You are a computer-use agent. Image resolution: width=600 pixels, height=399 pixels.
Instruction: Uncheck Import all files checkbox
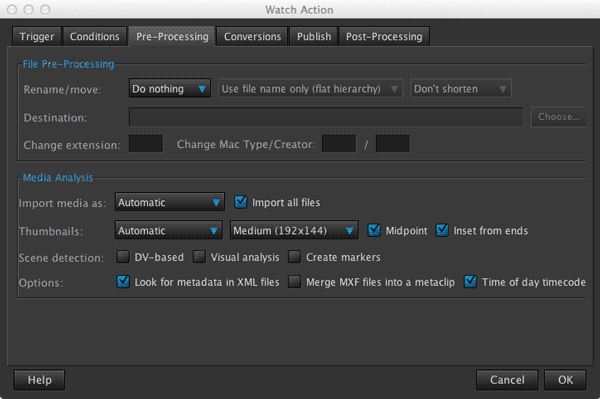pyautogui.click(x=241, y=202)
